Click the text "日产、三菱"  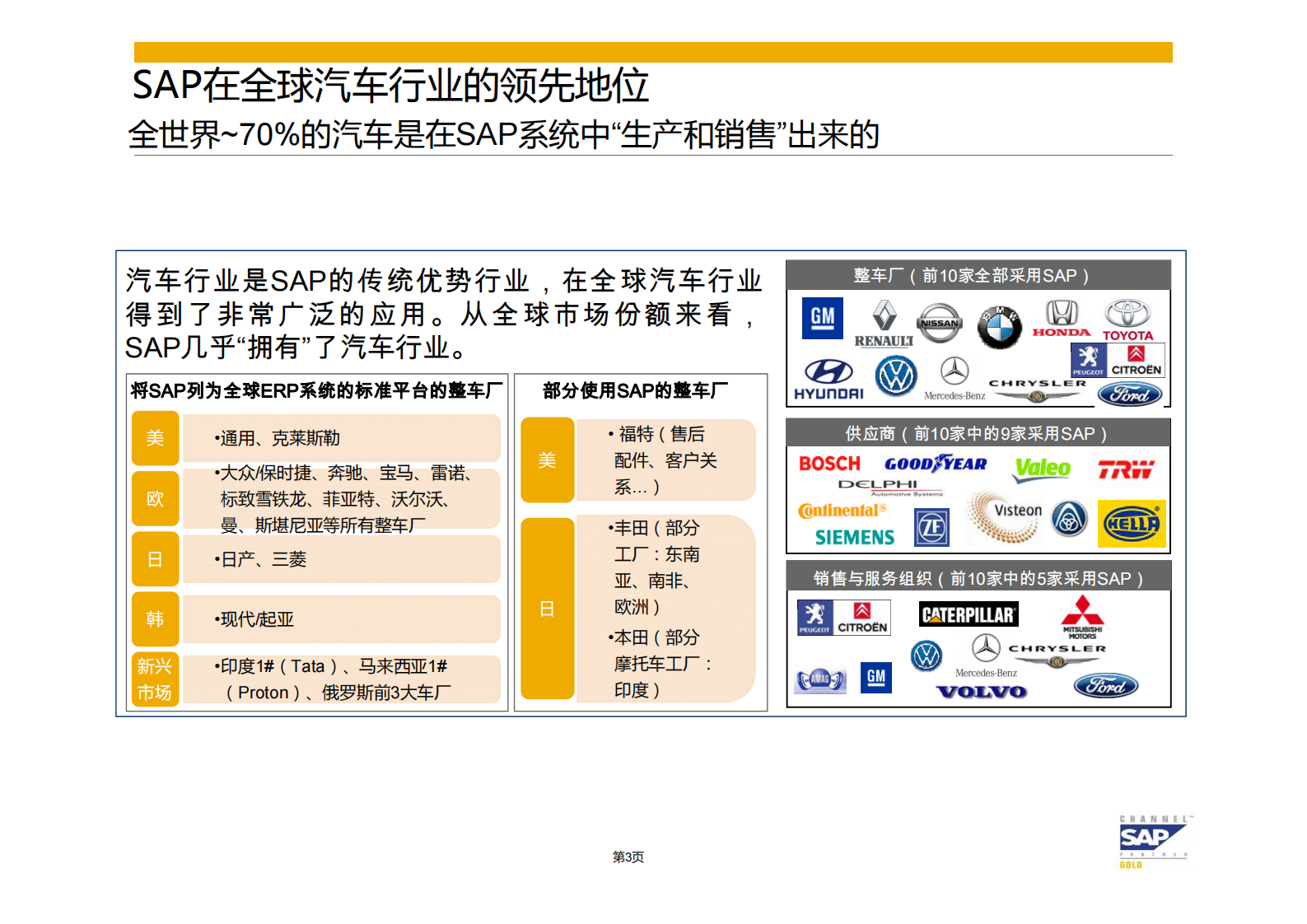click(260, 559)
